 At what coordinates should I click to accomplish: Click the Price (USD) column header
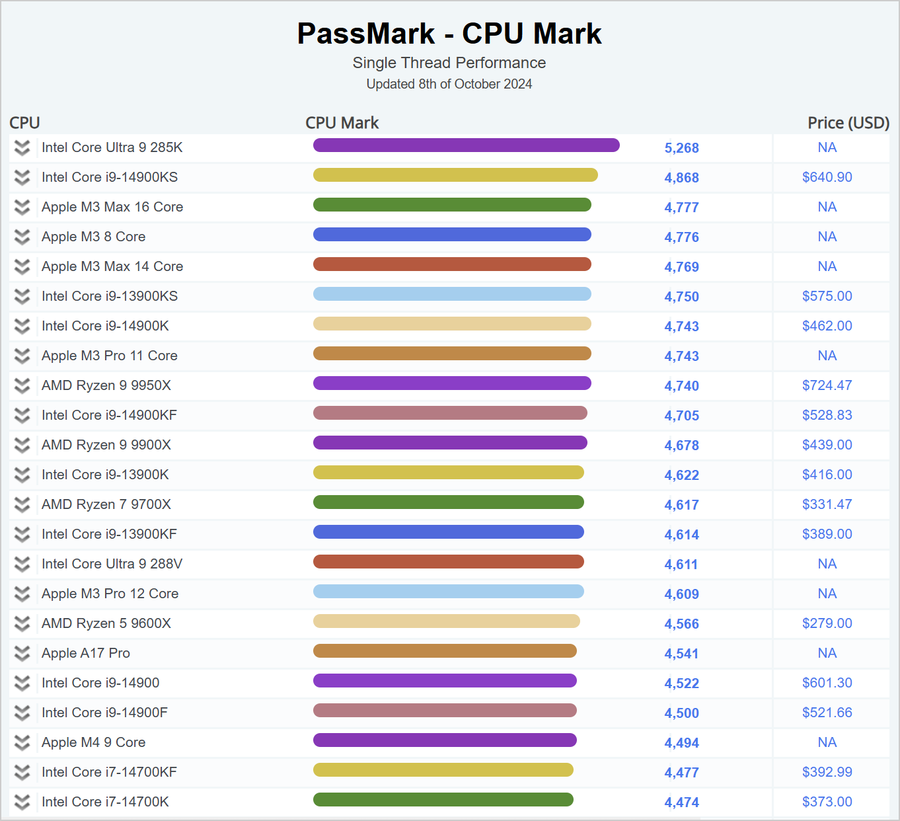pyautogui.click(x=848, y=123)
